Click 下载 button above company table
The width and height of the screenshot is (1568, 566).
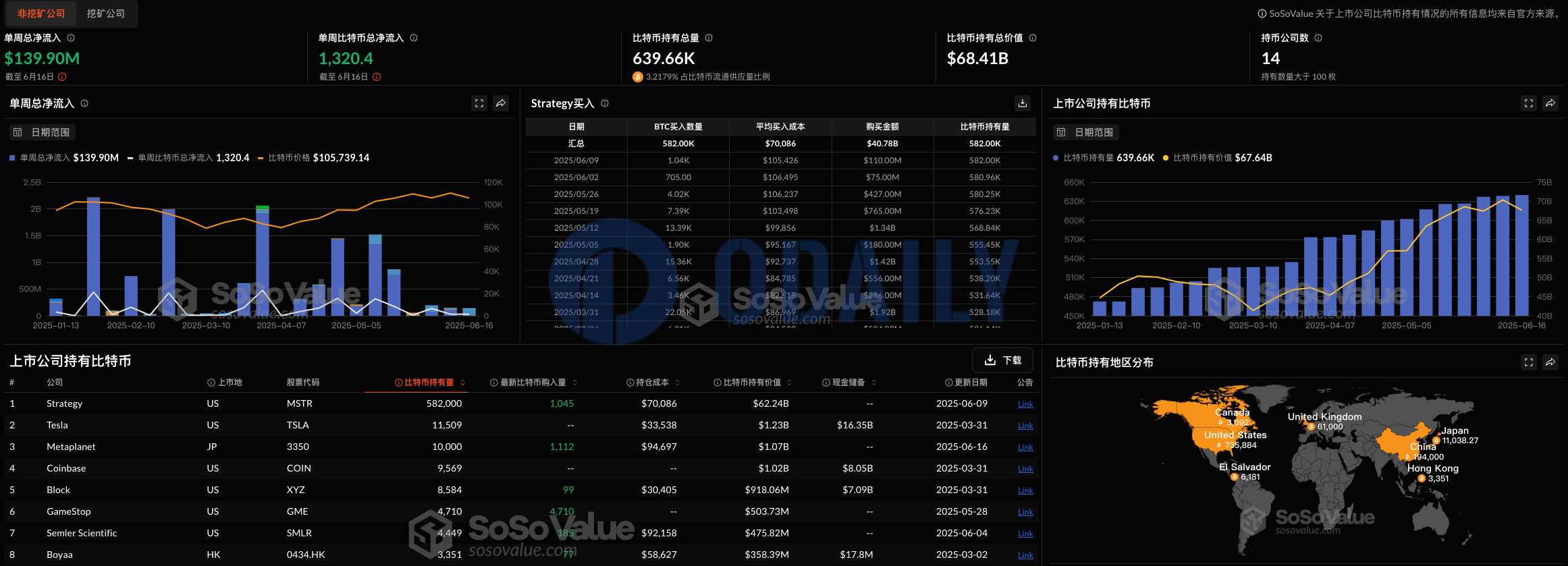tap(1002, 360)
